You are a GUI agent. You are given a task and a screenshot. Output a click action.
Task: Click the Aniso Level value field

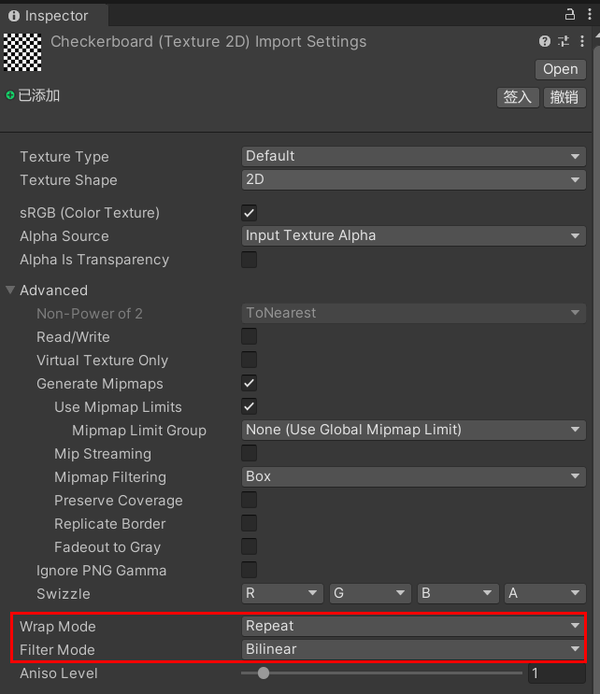click(x=556, y=674)
